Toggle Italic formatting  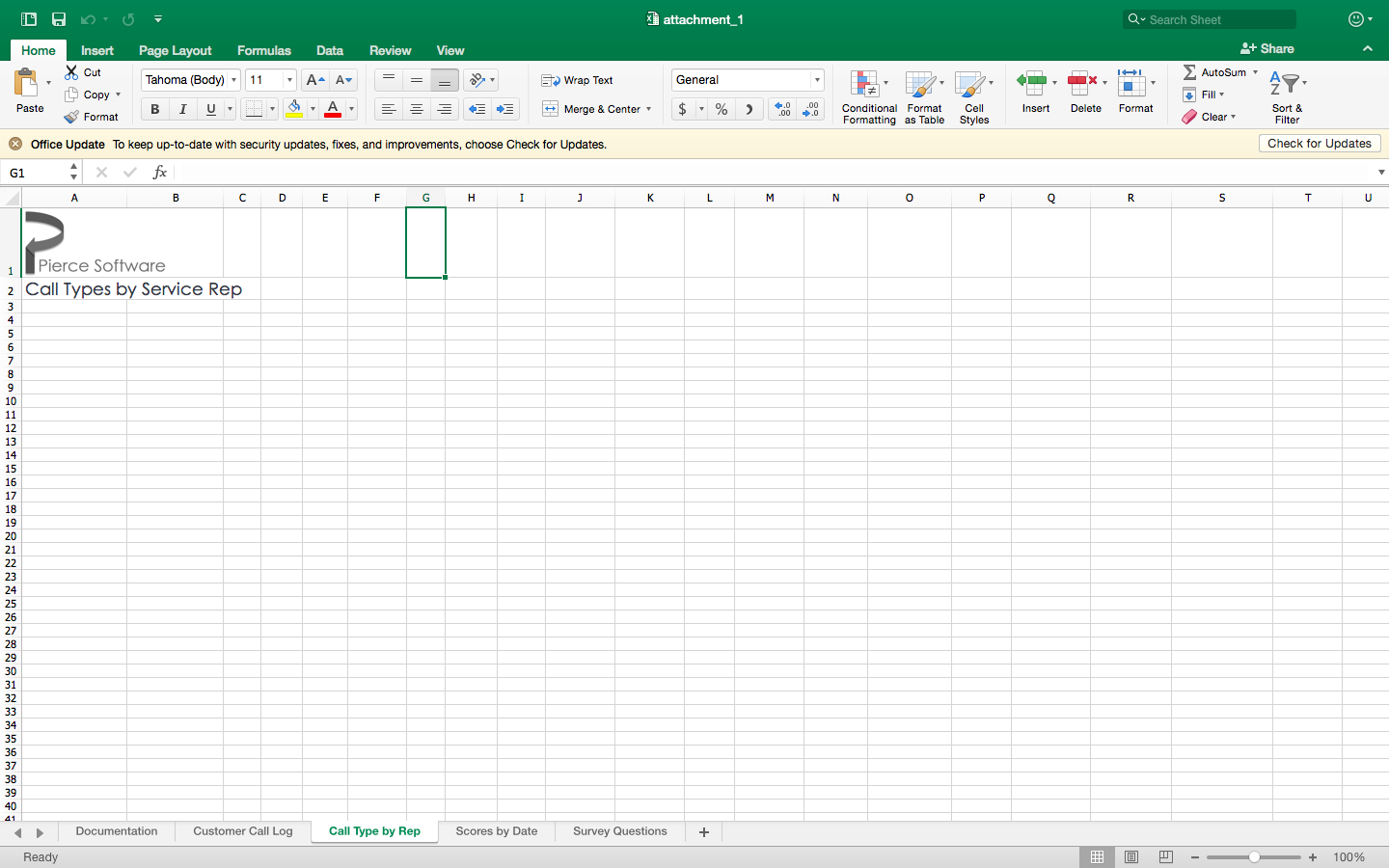pos(182,109)
